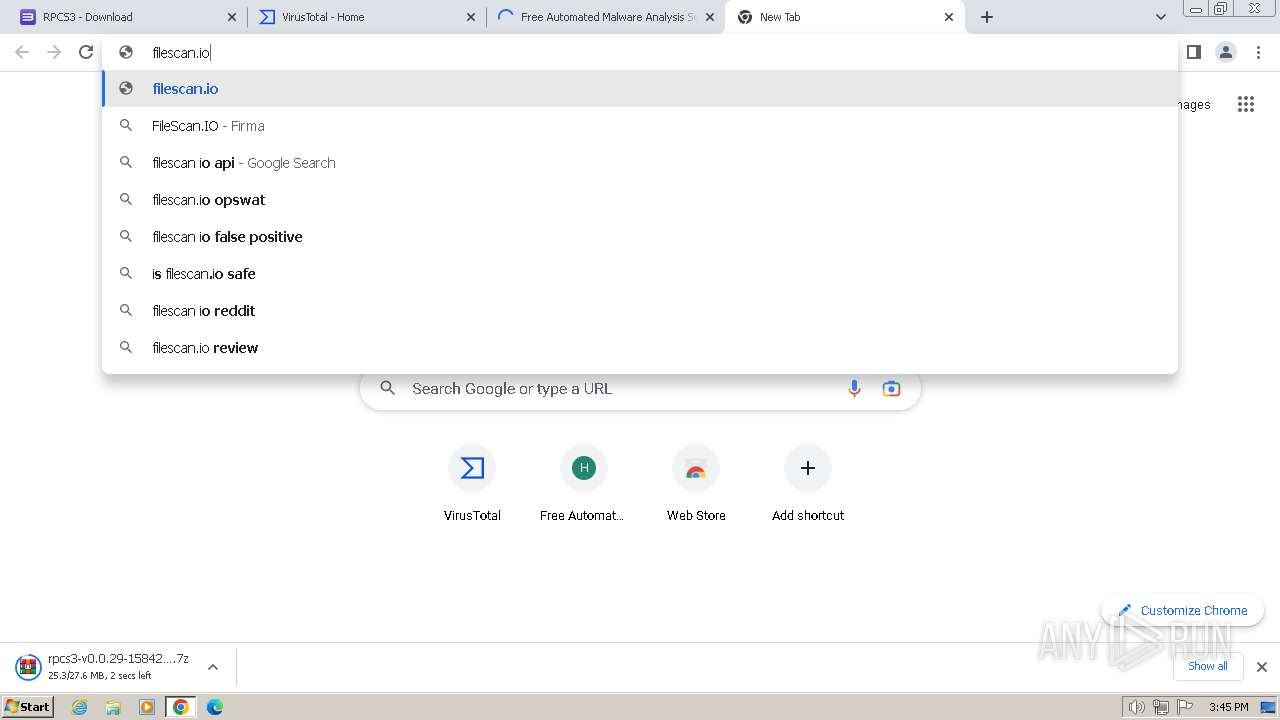This screenshot has height=720, width=1280.
Task: Select the filescan io api suggestion
Action: click(640, 163)
